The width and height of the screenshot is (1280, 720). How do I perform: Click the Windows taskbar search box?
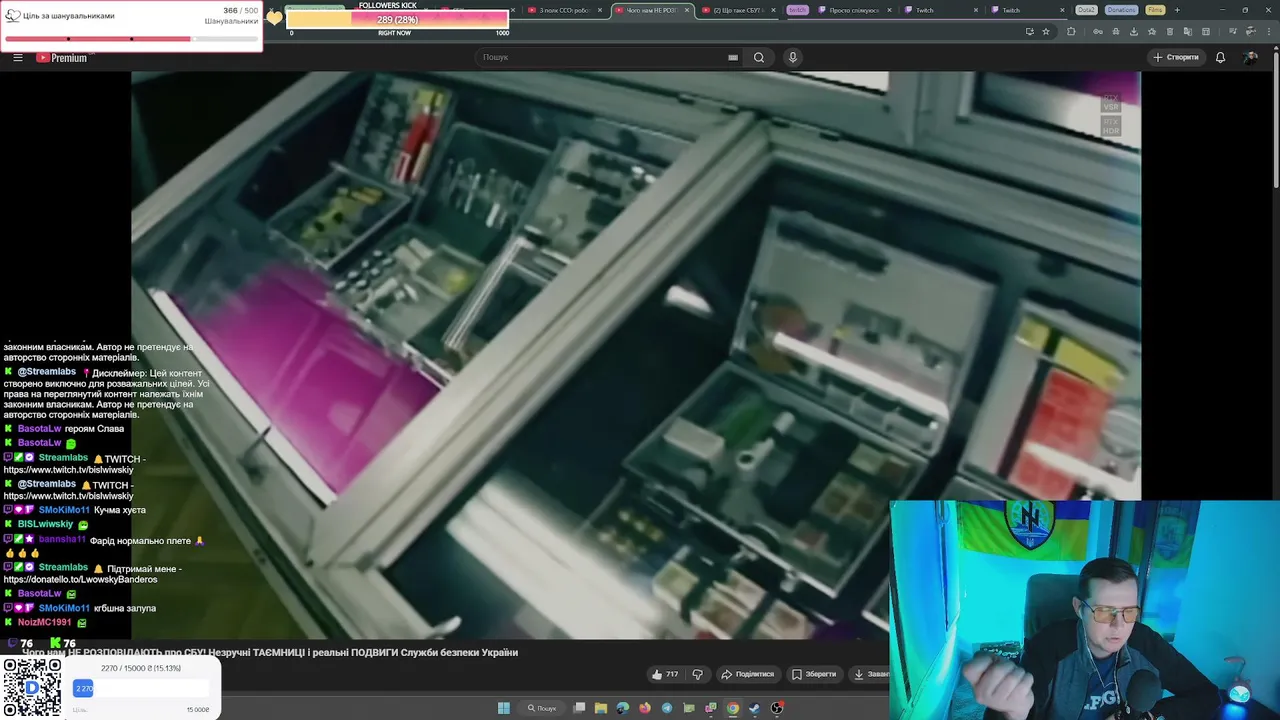coord(542,708)
